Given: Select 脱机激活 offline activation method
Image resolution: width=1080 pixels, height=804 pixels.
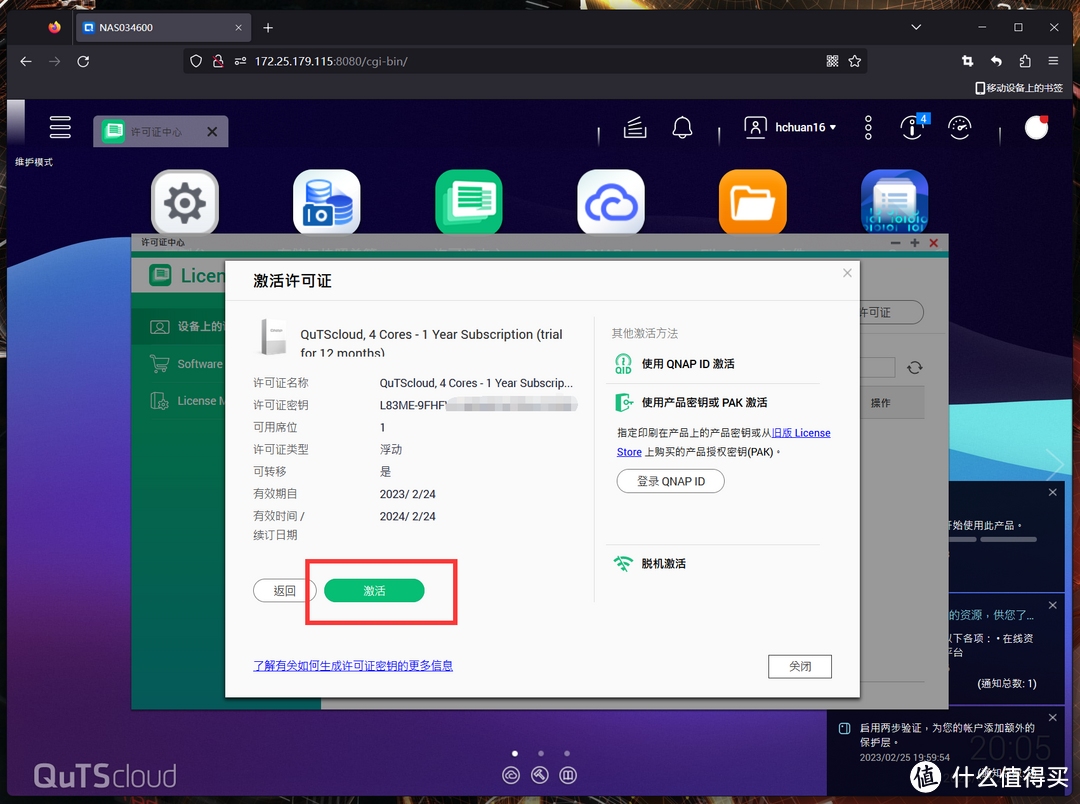Looking at the screenshot, I should [x=663, y=564].
